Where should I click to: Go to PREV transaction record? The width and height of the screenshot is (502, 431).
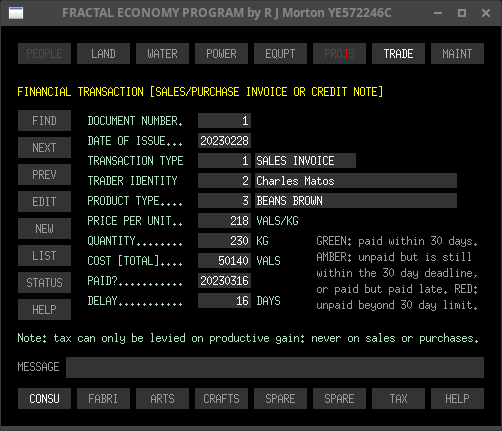point(44,174)
